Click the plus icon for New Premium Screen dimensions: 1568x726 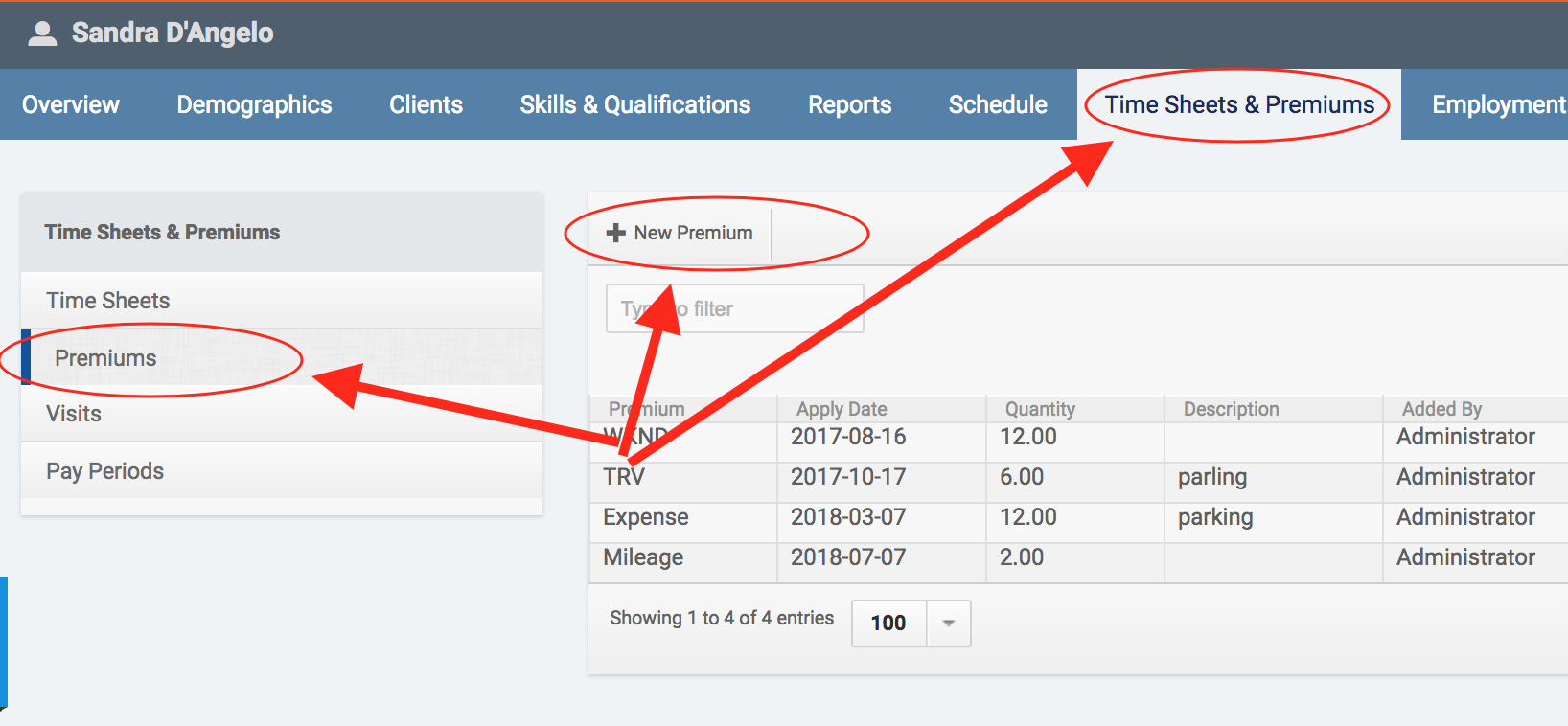click(x=615, y=233)
